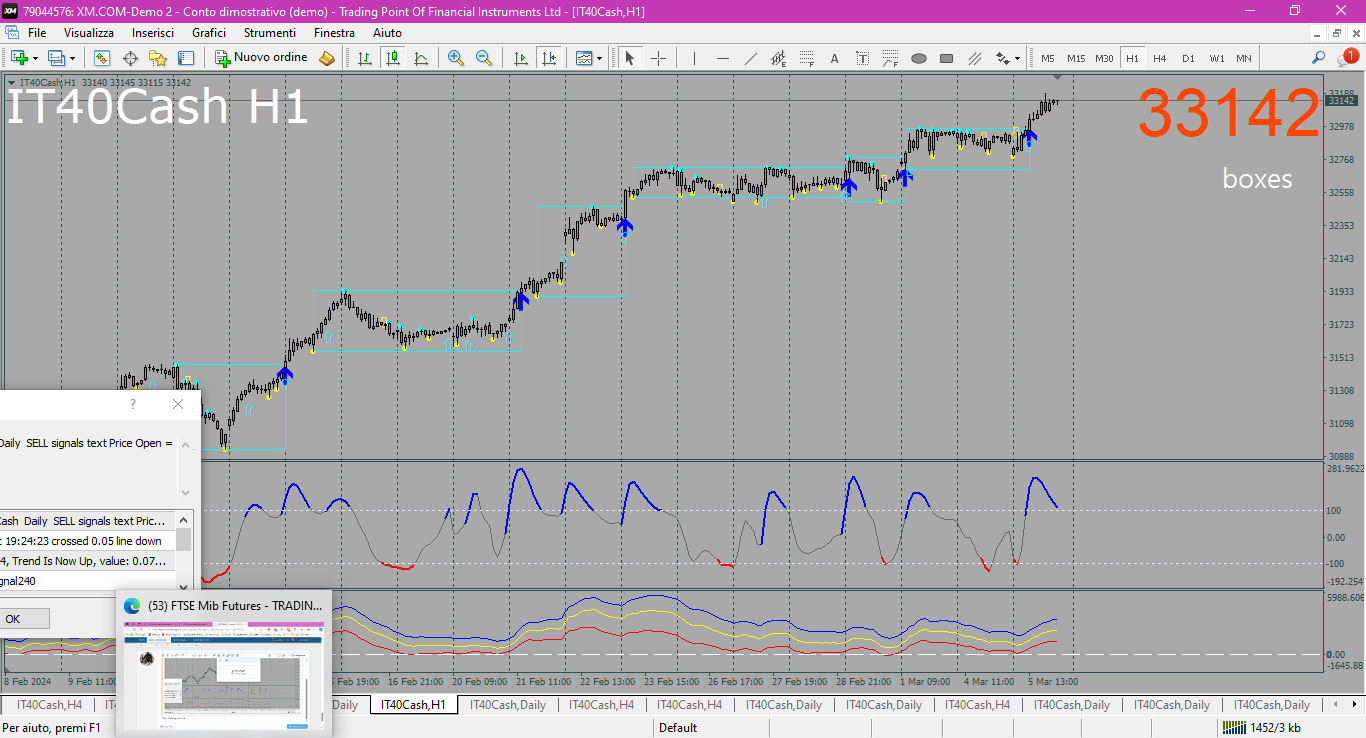Select the ellipse drawing tool
The height and width of the screenshot is (738, 1366).
918,58
